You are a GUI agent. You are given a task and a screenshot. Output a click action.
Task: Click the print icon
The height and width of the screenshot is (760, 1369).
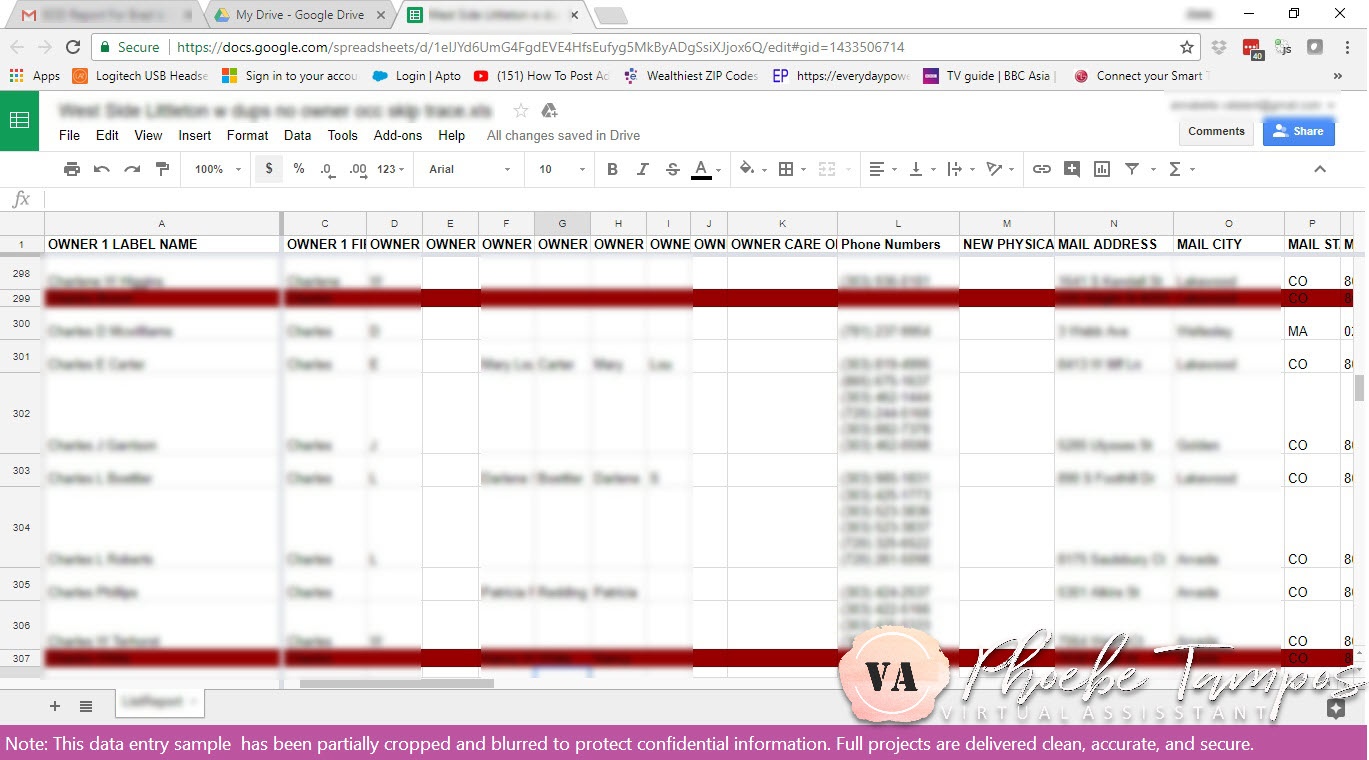tap(71, 169)
